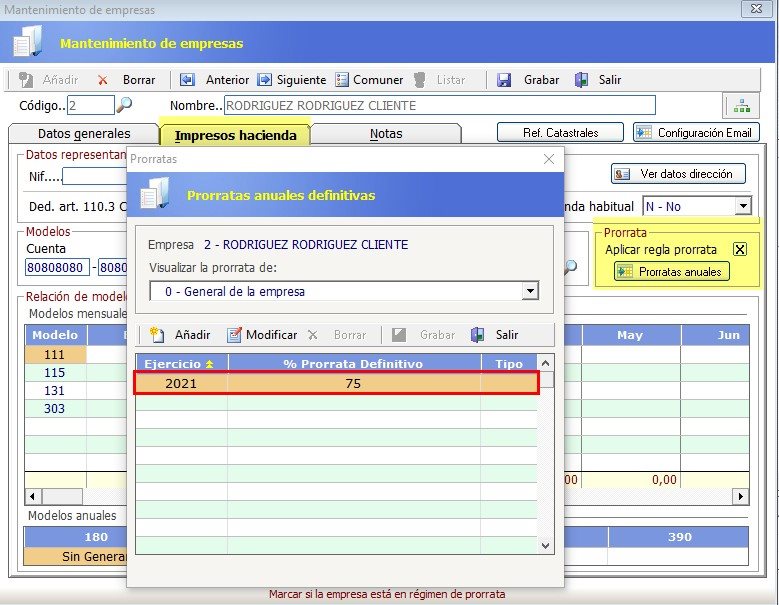Open the N - No habitual dropdown
This screenshot has height=605, width=779.
point(742,206)
